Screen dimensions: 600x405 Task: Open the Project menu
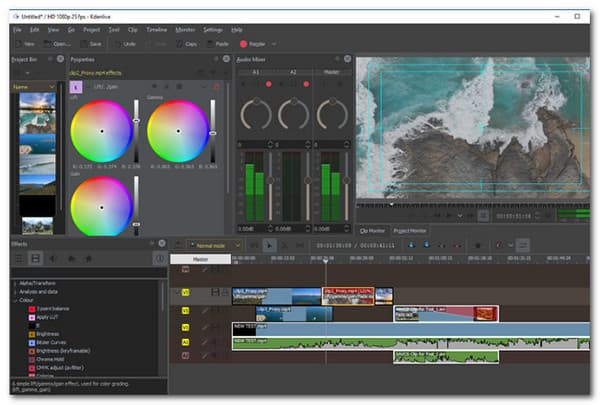pos(91,29)
